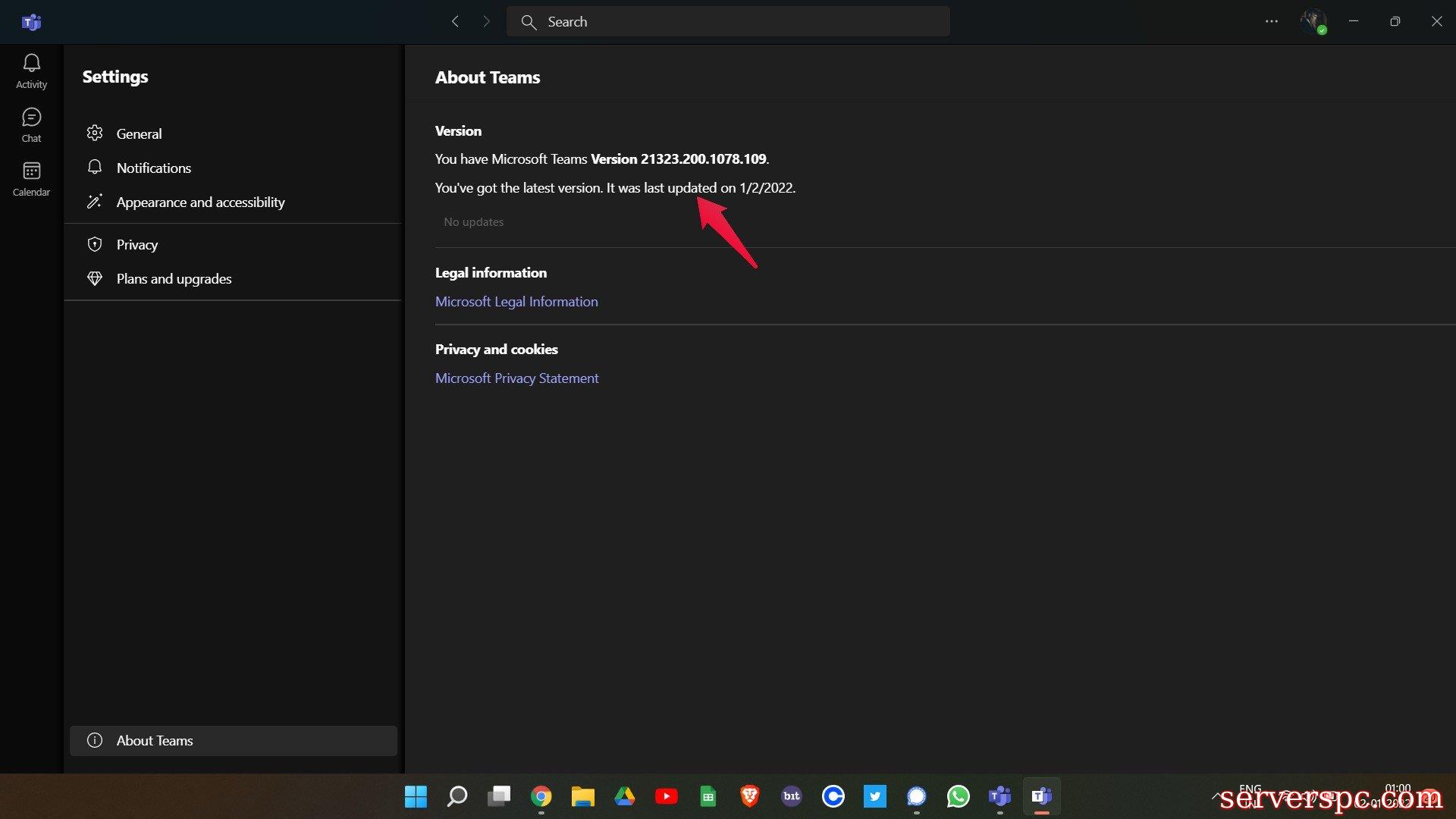Click the No updates button
1456x819 pixels.
click(x=473, y=221)
